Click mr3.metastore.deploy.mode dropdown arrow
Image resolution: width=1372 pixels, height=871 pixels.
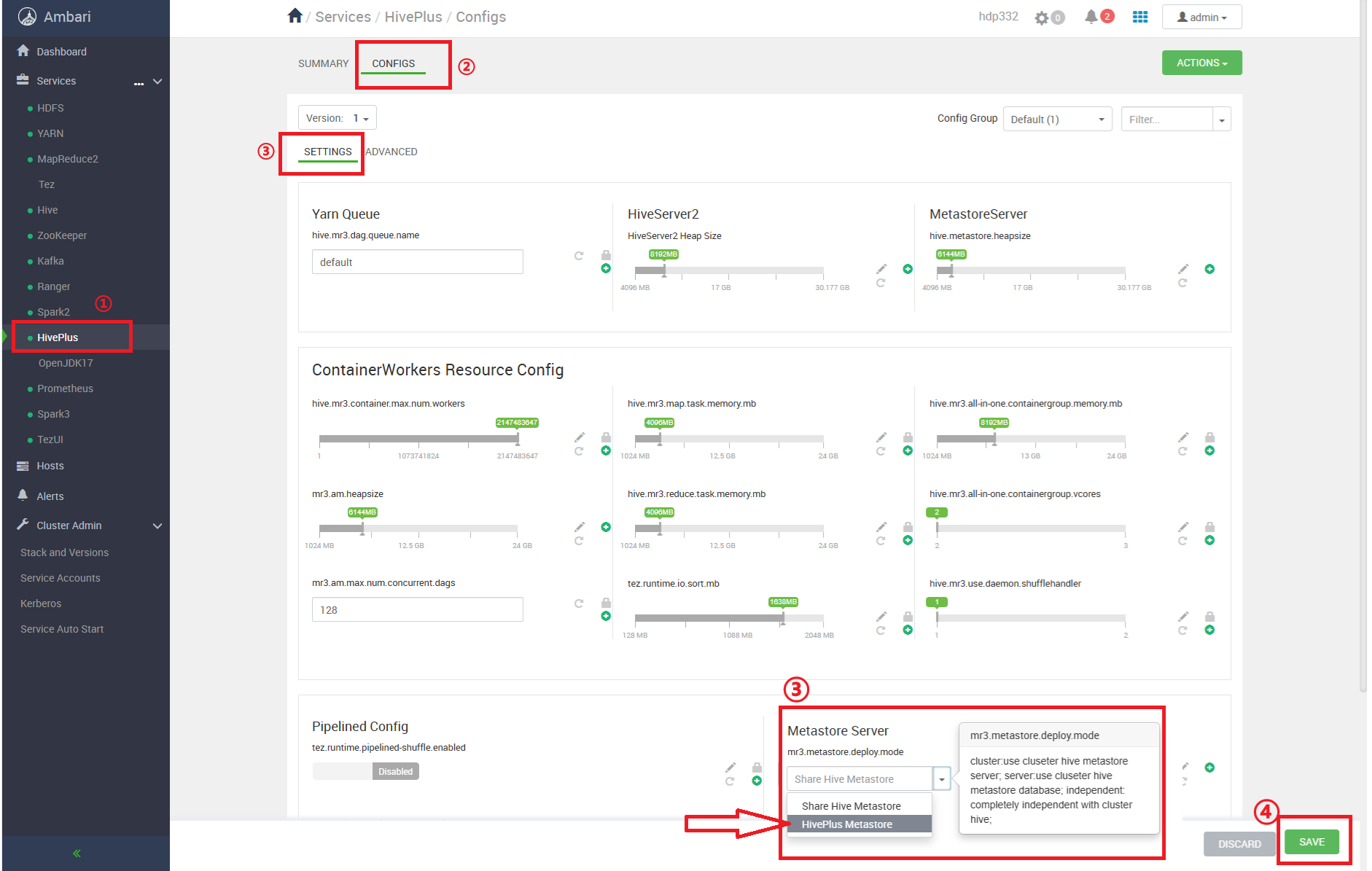[x=942, y=779]
